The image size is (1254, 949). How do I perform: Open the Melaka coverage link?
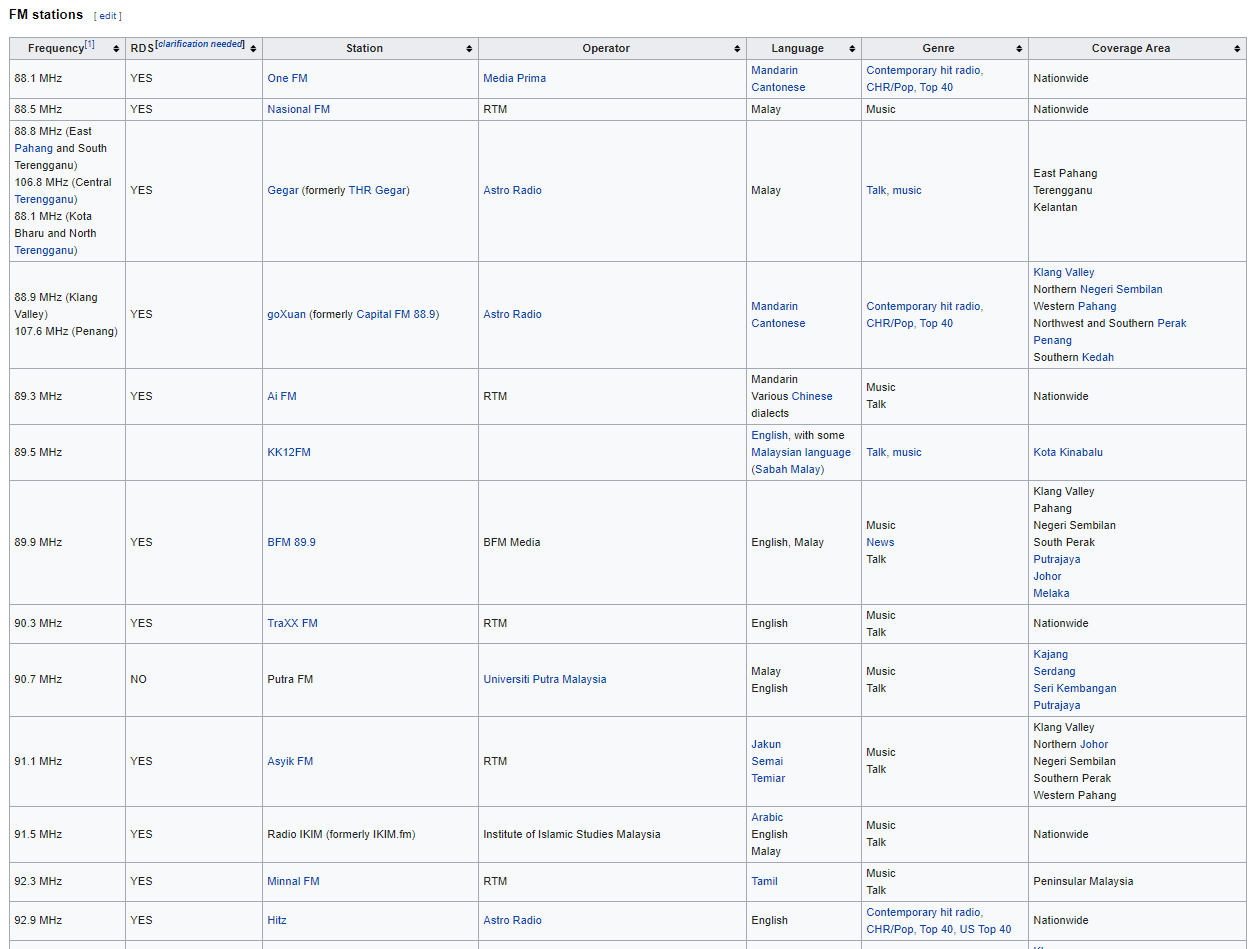click(x=1051, y=594)
